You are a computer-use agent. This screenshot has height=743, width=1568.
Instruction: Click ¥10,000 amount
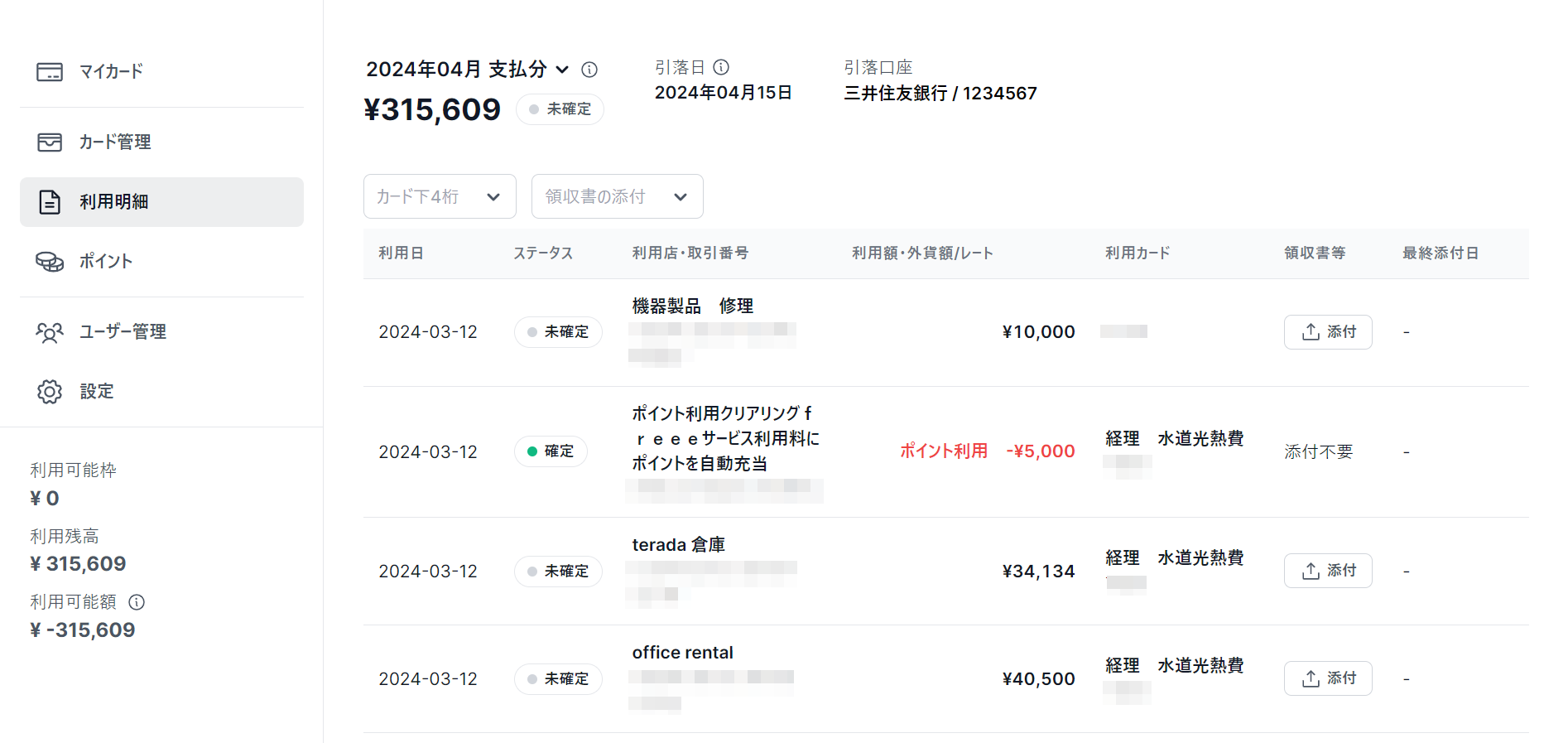click(1038, 332)
